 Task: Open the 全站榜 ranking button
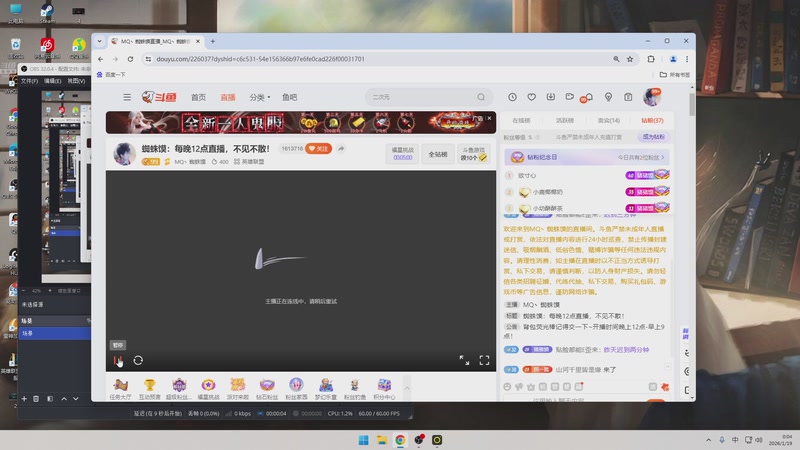click(x=437, y=154)
